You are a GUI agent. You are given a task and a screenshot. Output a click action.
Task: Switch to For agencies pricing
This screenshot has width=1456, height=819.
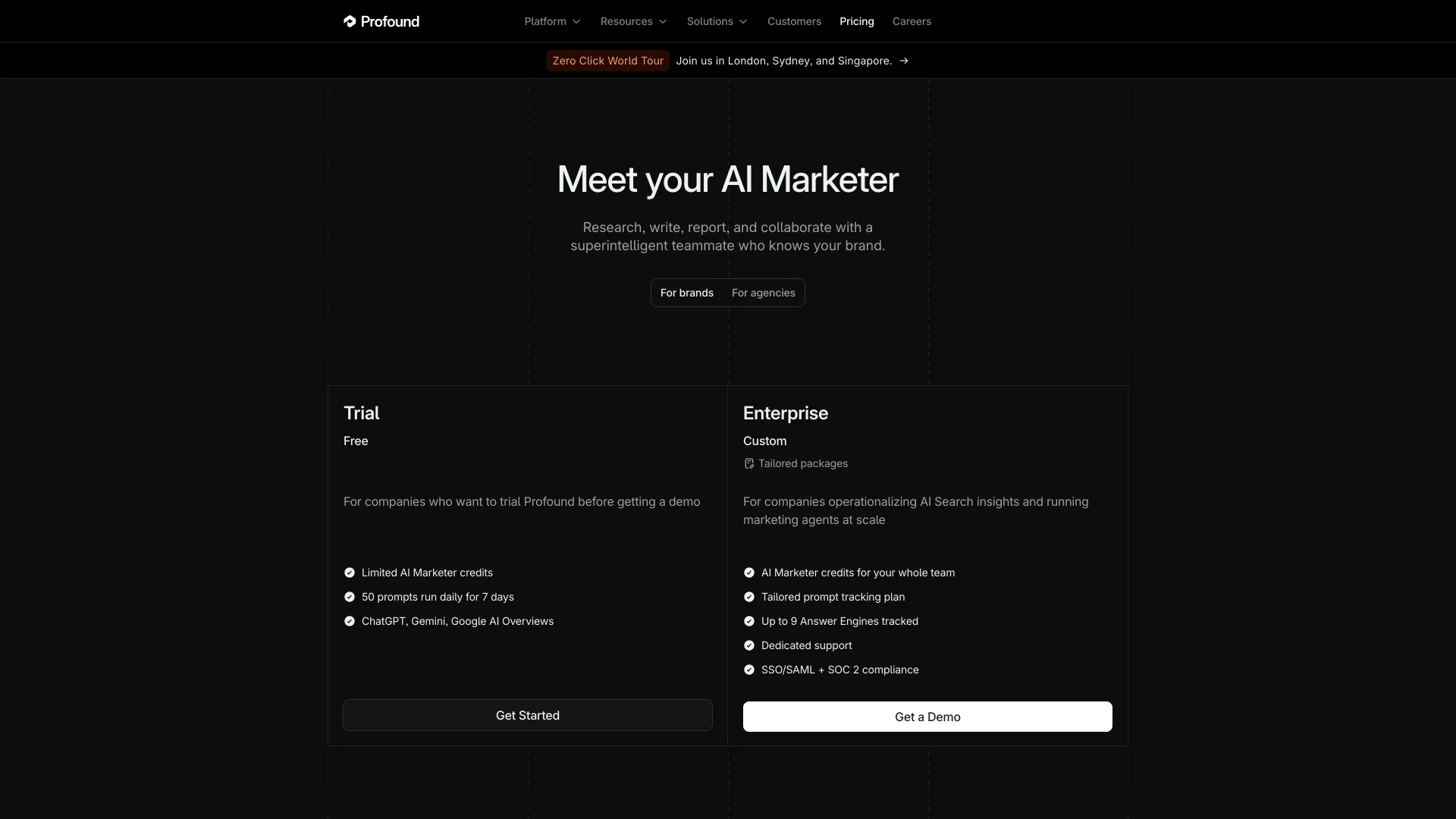click(x=764, y=293)
